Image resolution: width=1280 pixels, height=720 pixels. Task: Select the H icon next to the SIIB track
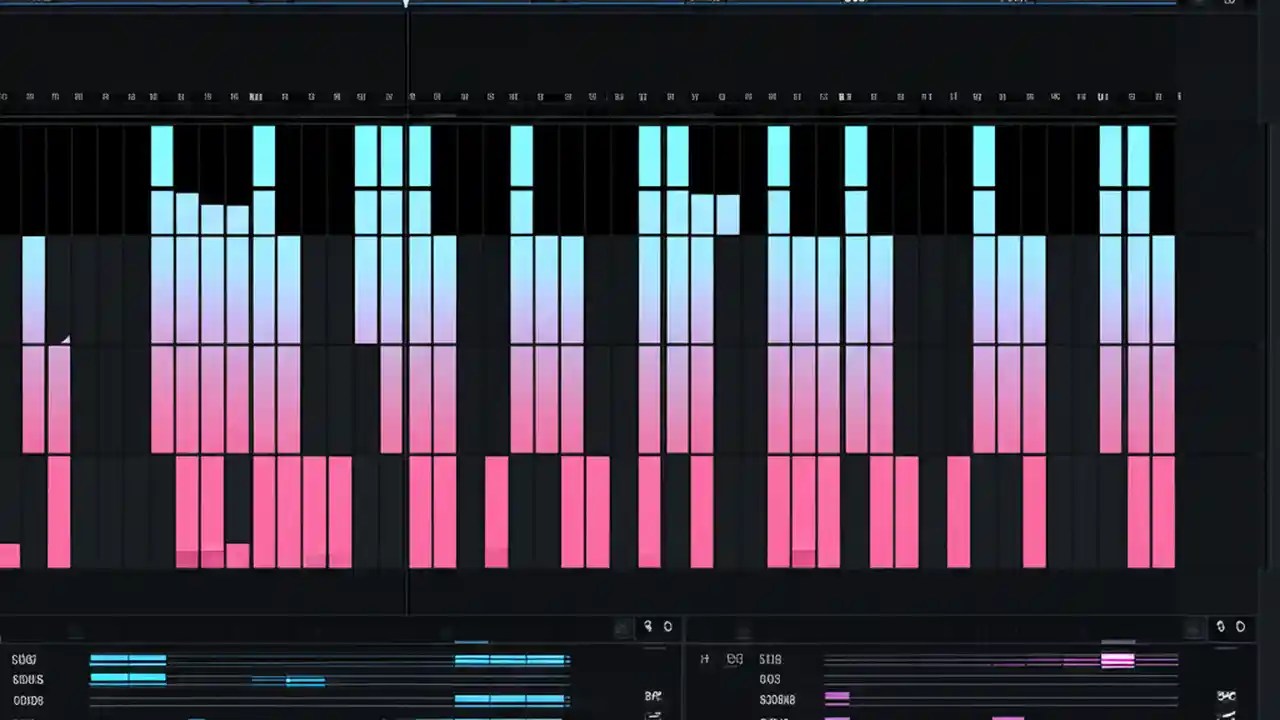tap(705, 658)
